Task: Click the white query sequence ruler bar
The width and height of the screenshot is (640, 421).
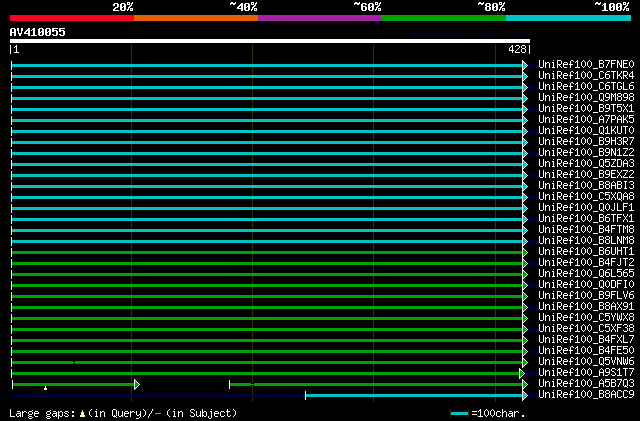Action: tap(268, 41)
